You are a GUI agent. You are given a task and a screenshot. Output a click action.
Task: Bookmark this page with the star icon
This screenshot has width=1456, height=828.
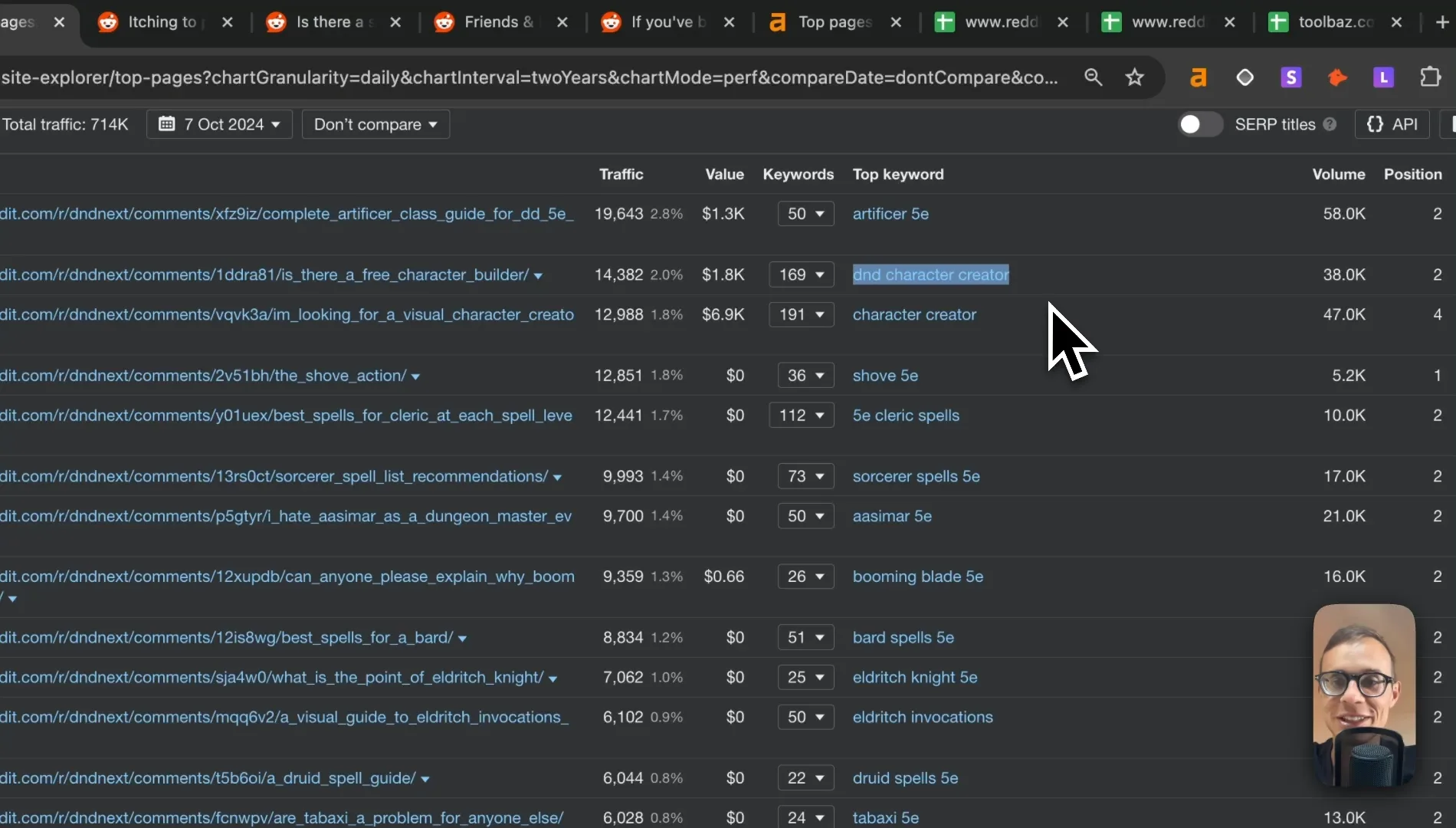pyautogui.click(x=1135, y=77)
